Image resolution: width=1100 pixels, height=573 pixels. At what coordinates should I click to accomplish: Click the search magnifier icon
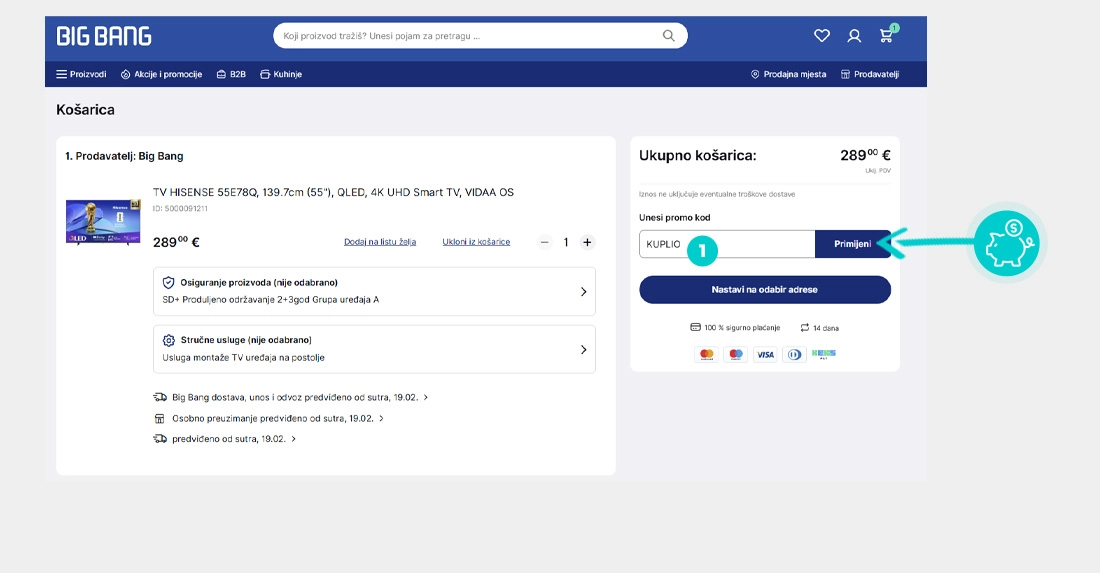click(x=669, y=36)
